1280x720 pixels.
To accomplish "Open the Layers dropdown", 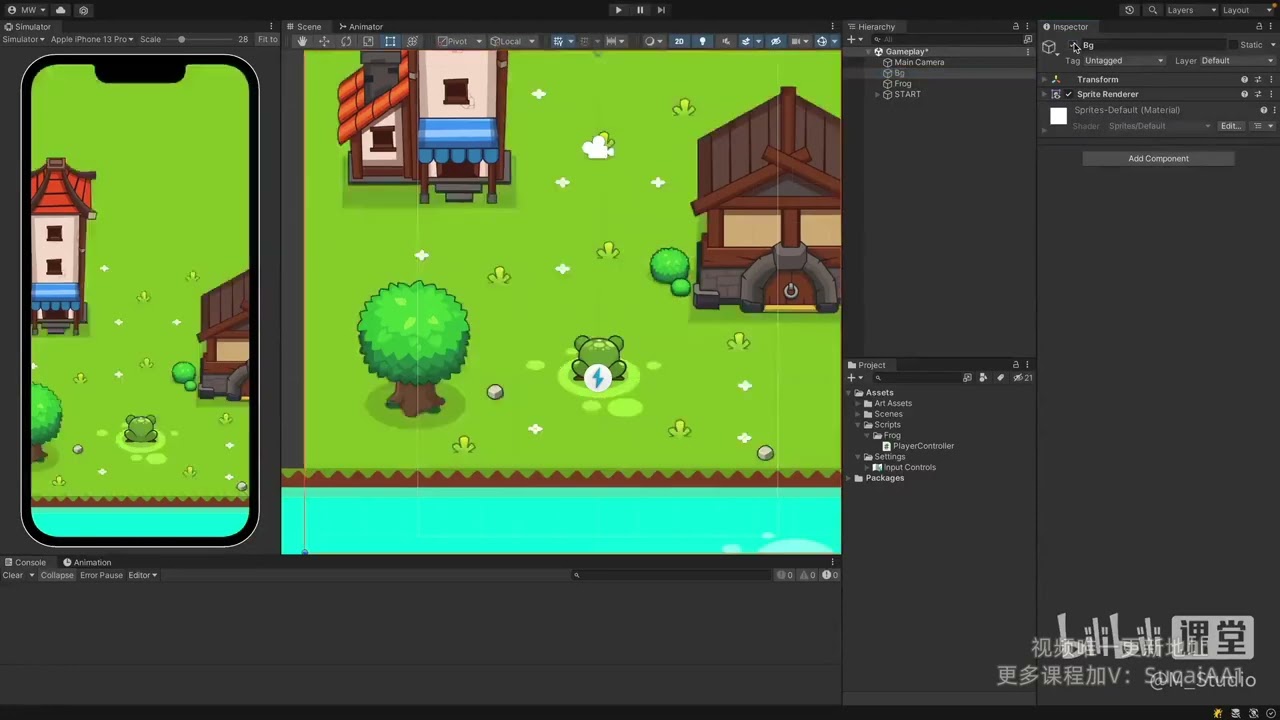I will coord(1191,10).
